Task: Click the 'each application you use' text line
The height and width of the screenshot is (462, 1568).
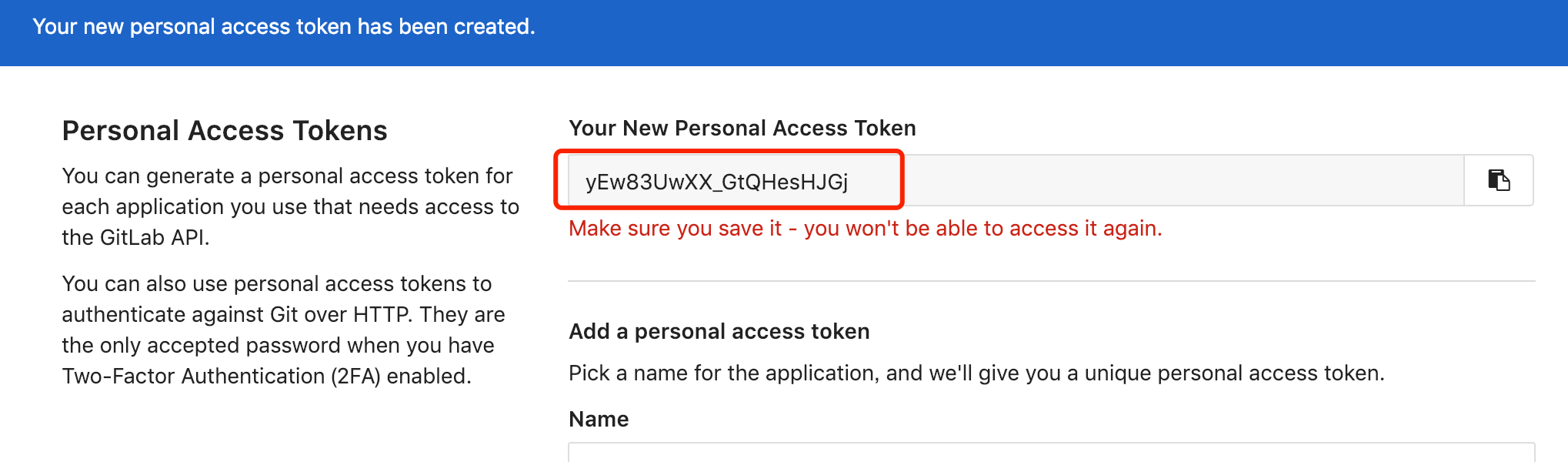Action: point(290,207)
